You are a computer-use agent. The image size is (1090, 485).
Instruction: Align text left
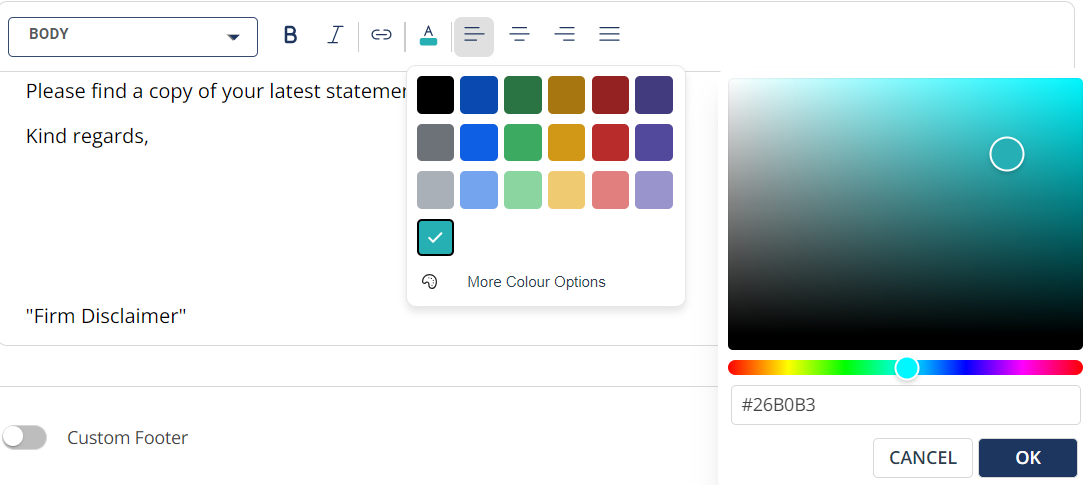pyautogui.click(x=474, y=35)
